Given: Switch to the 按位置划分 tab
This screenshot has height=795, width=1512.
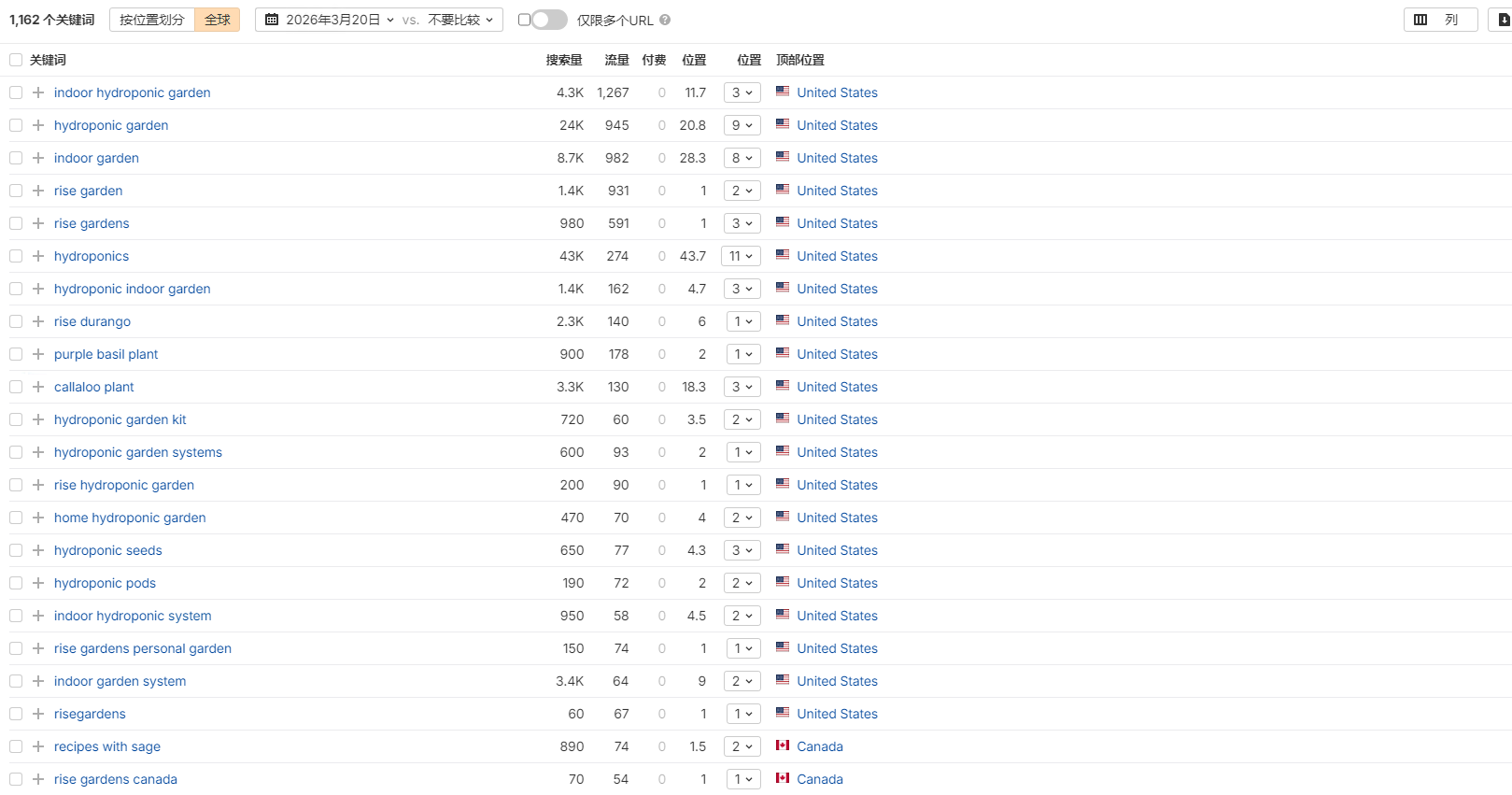Looking at the screenshot, I should [x=152, y=20].
